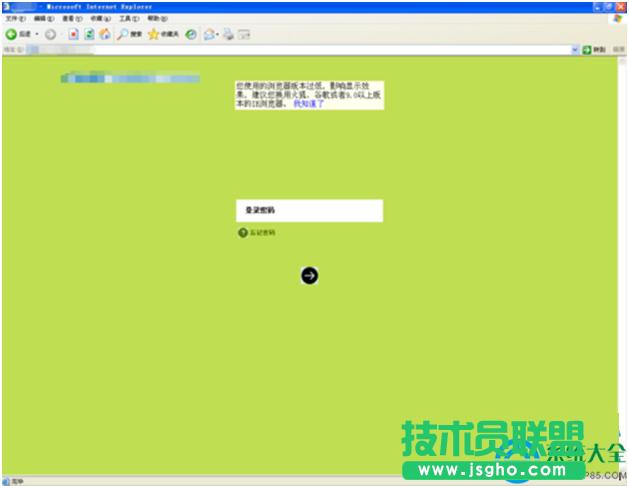Click the status bar 完毕 page icon
629x486 pixels.
[x=6, y=482]
